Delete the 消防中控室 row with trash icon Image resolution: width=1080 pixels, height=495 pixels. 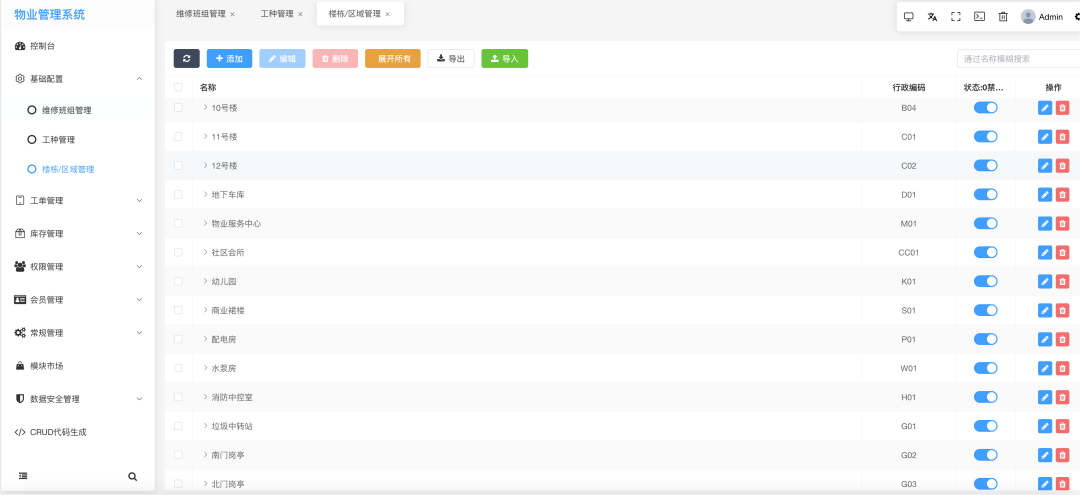(x=1062, y=397)
